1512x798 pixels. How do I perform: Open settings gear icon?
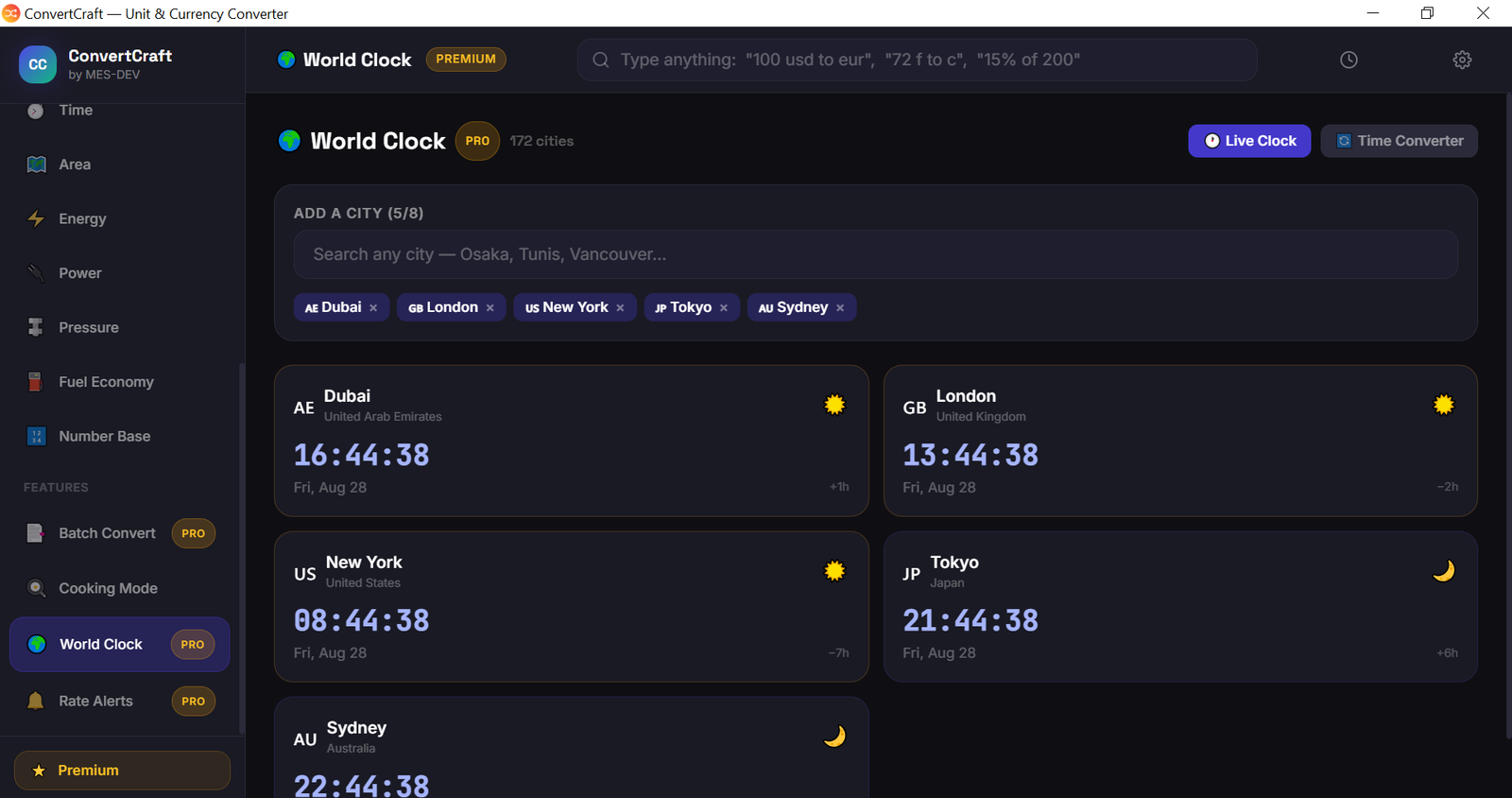click(1462, 60)
